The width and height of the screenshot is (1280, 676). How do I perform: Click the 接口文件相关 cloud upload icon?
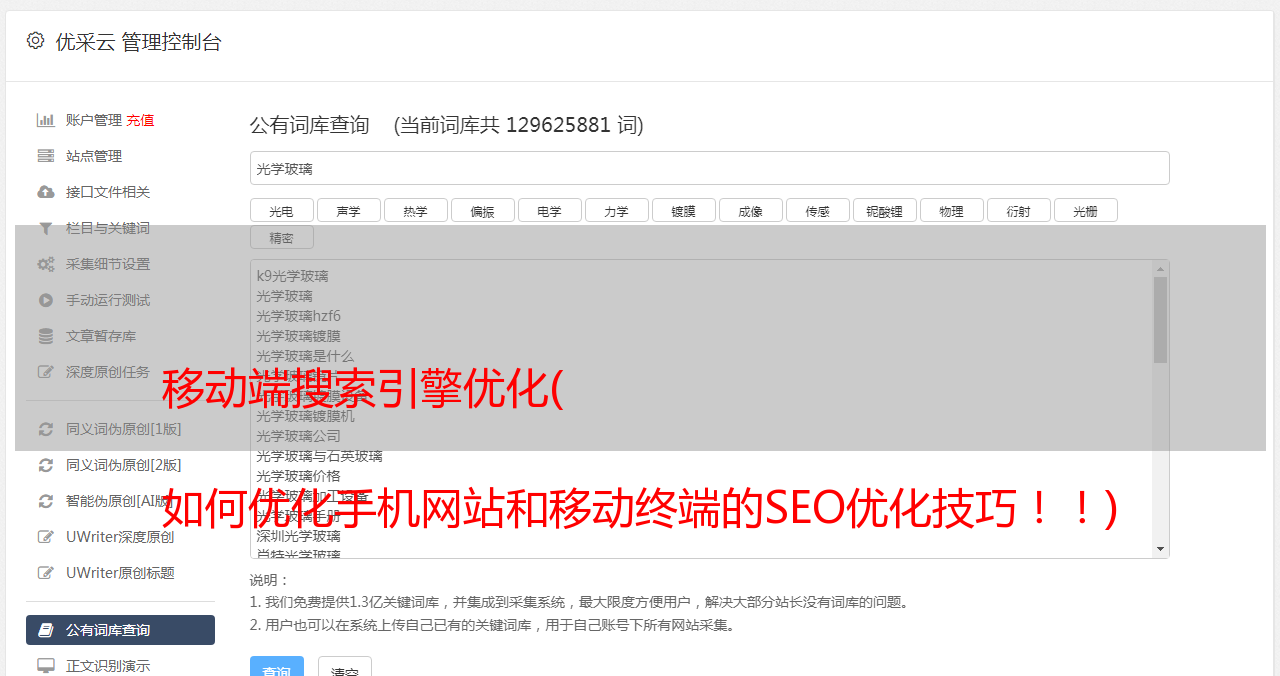pos(45,192)
